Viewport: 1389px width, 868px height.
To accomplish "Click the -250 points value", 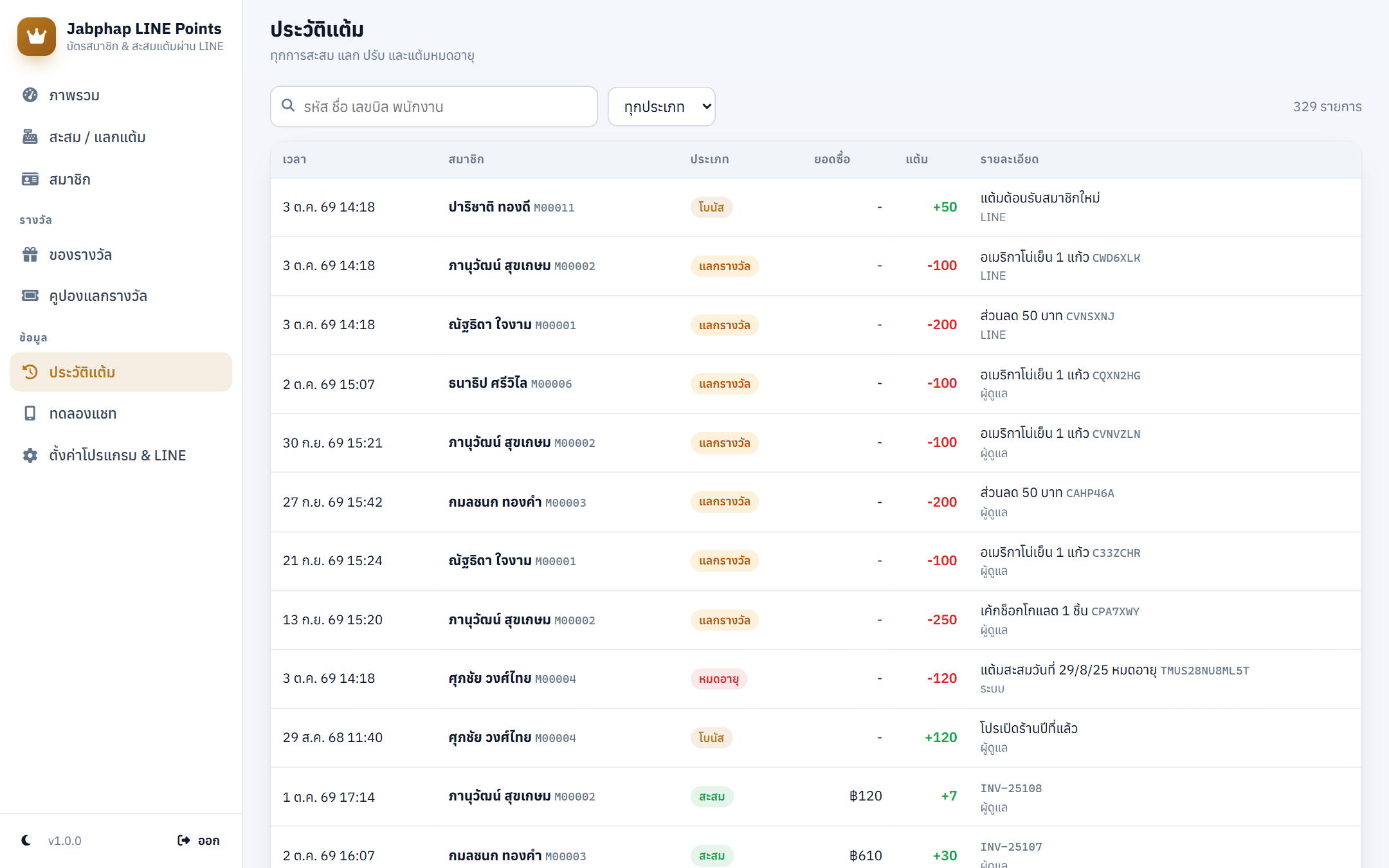I will (942, 620).
